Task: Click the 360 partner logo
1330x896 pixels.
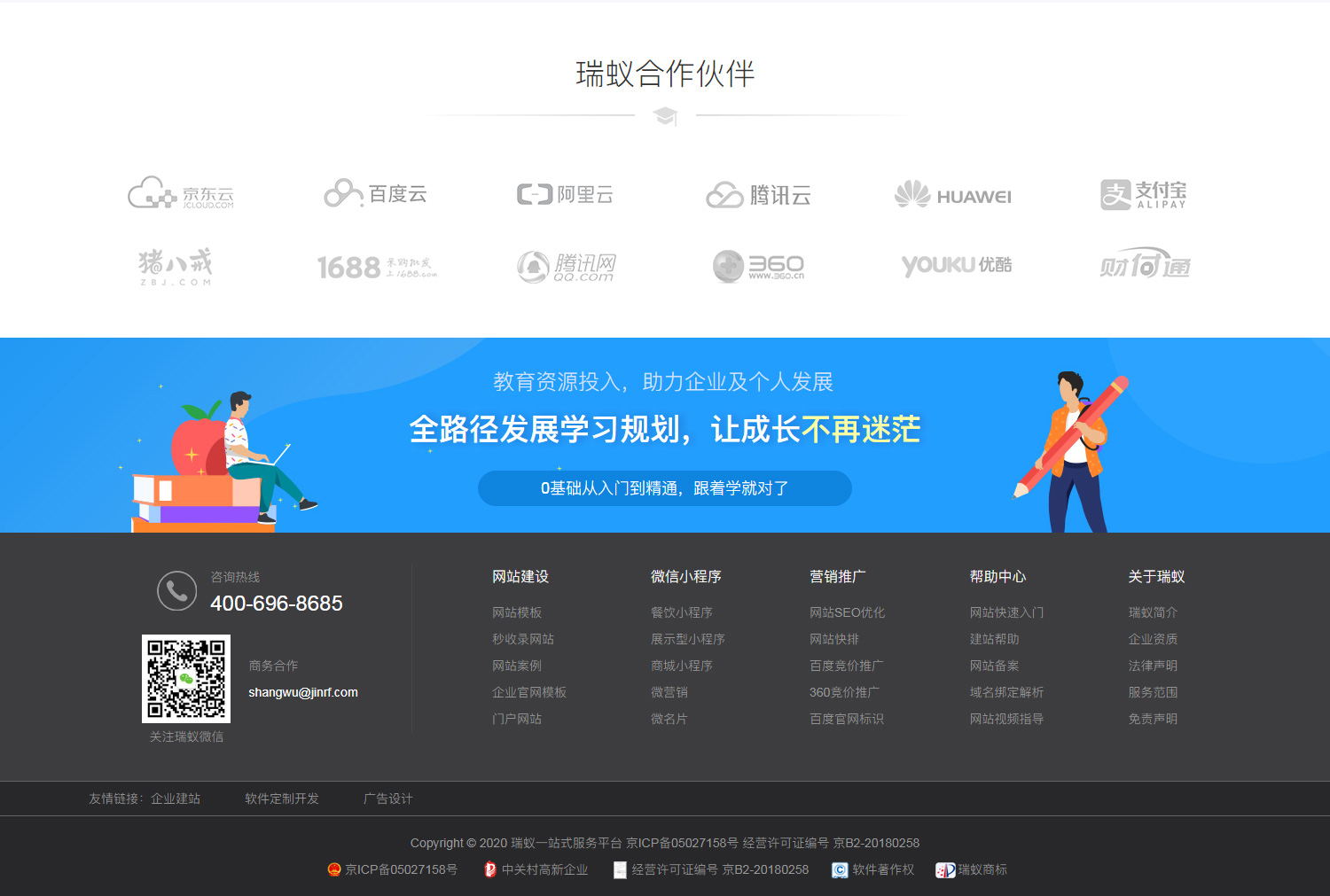Action: [x=758, y=266]
